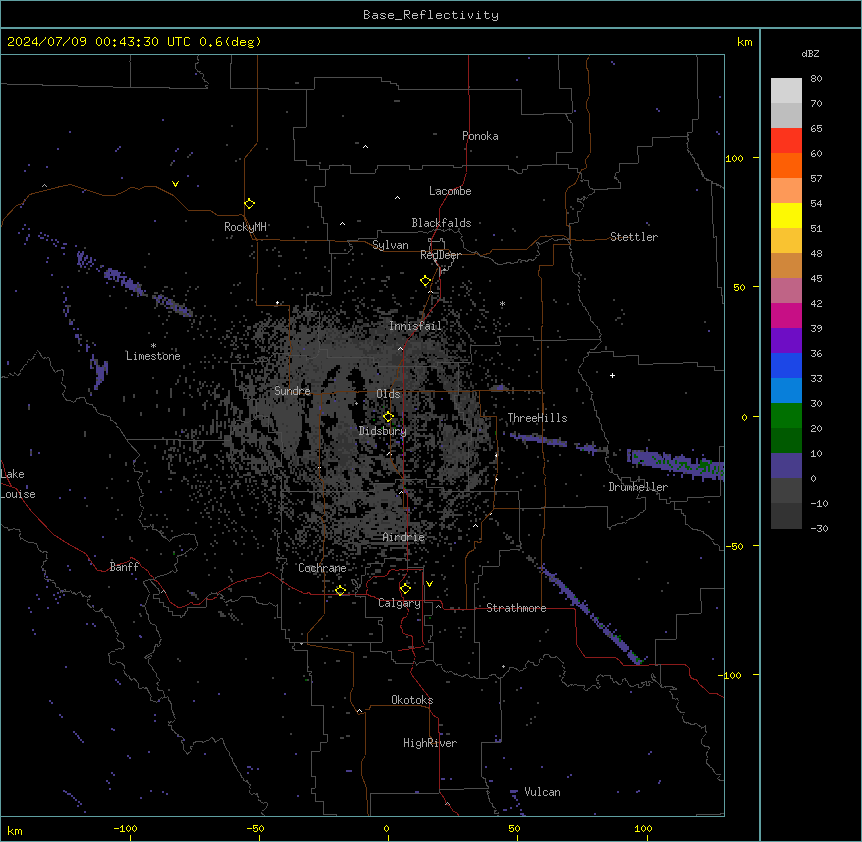Screen dimensions: 862x842
Task: Click the orange 60-57 dBZ legend swatch
Action: [786, 165]
